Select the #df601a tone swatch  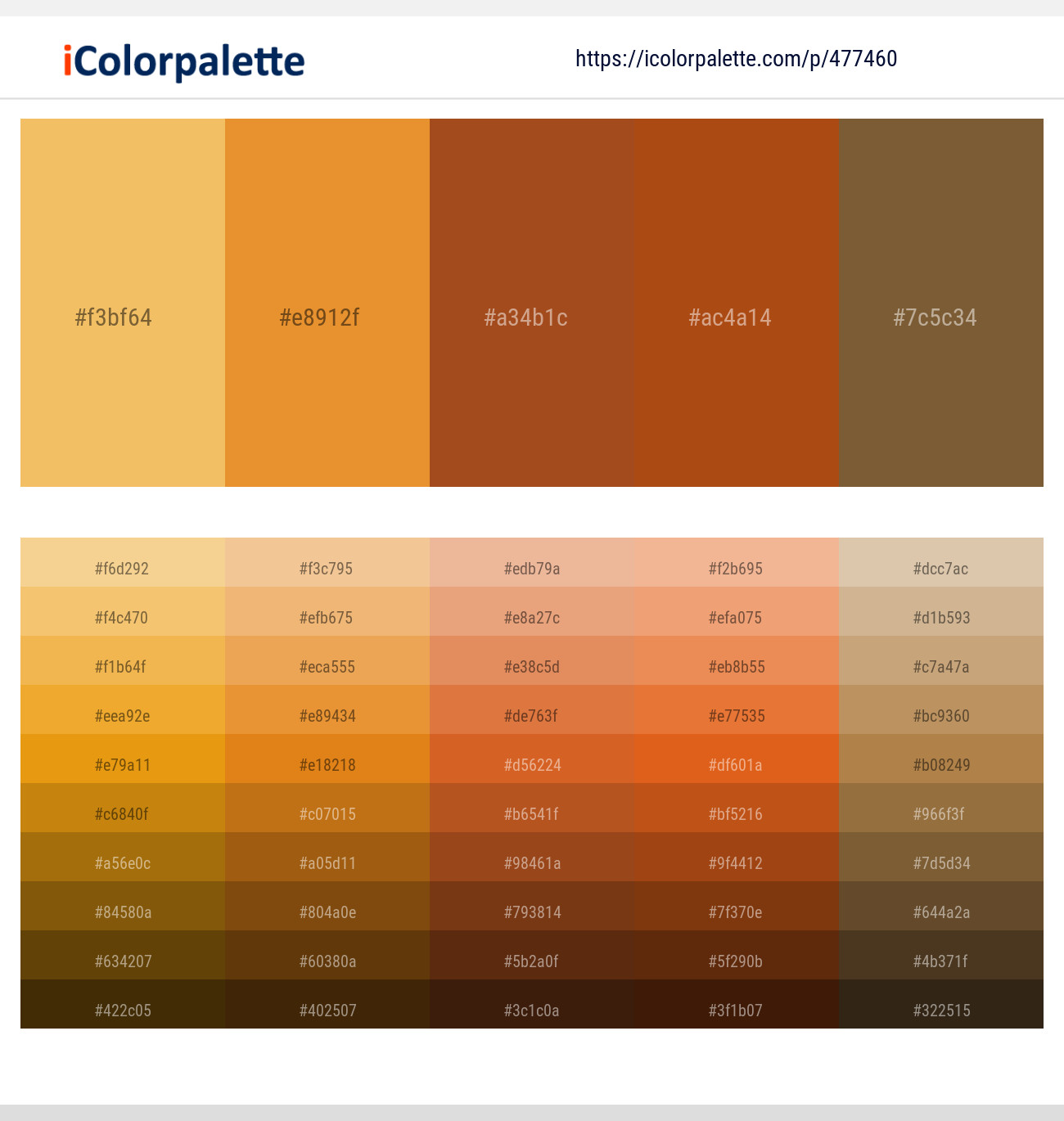(x=737, y=764)
